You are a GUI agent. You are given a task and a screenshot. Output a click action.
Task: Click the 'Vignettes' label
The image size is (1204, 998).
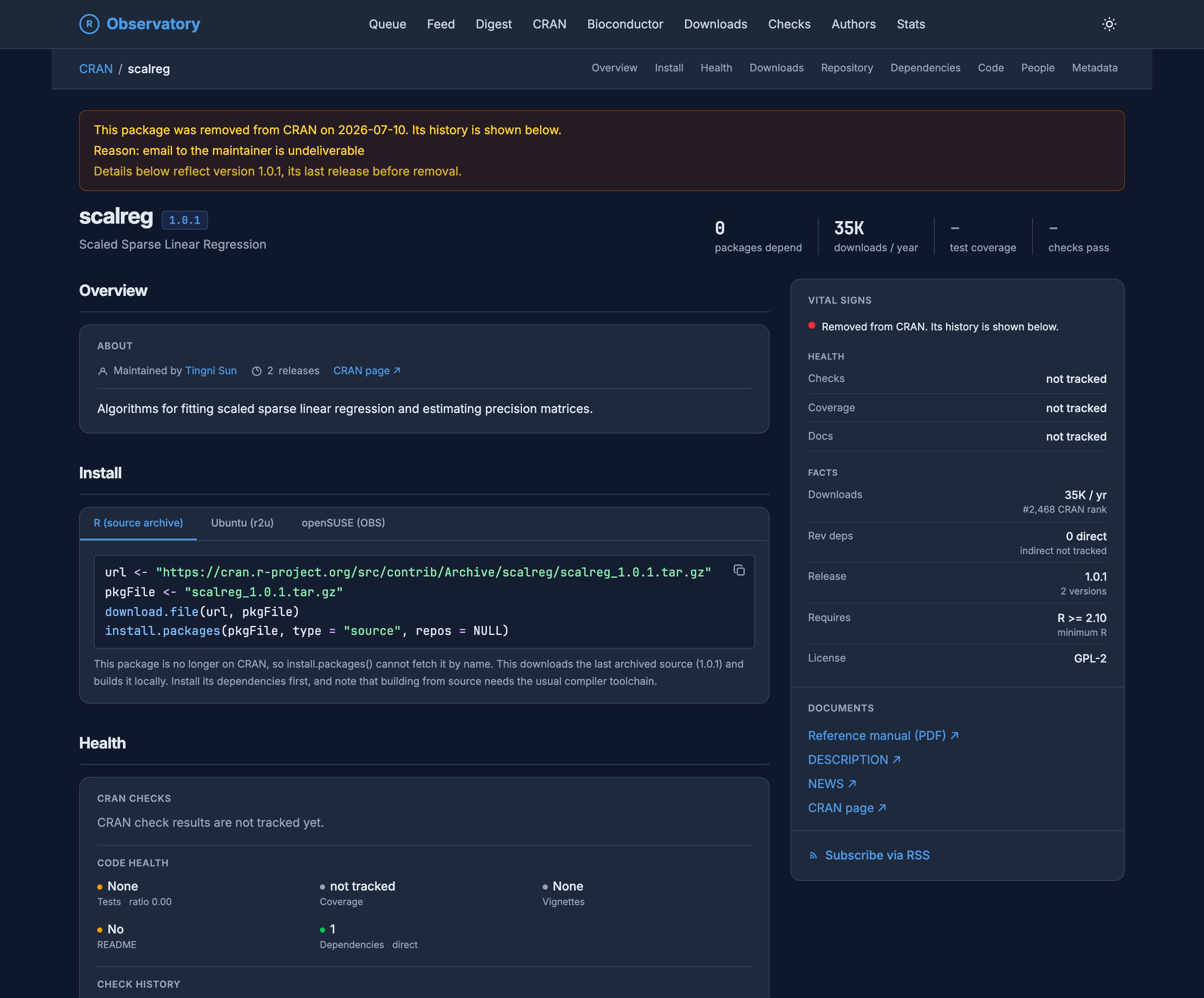point(564,902)
